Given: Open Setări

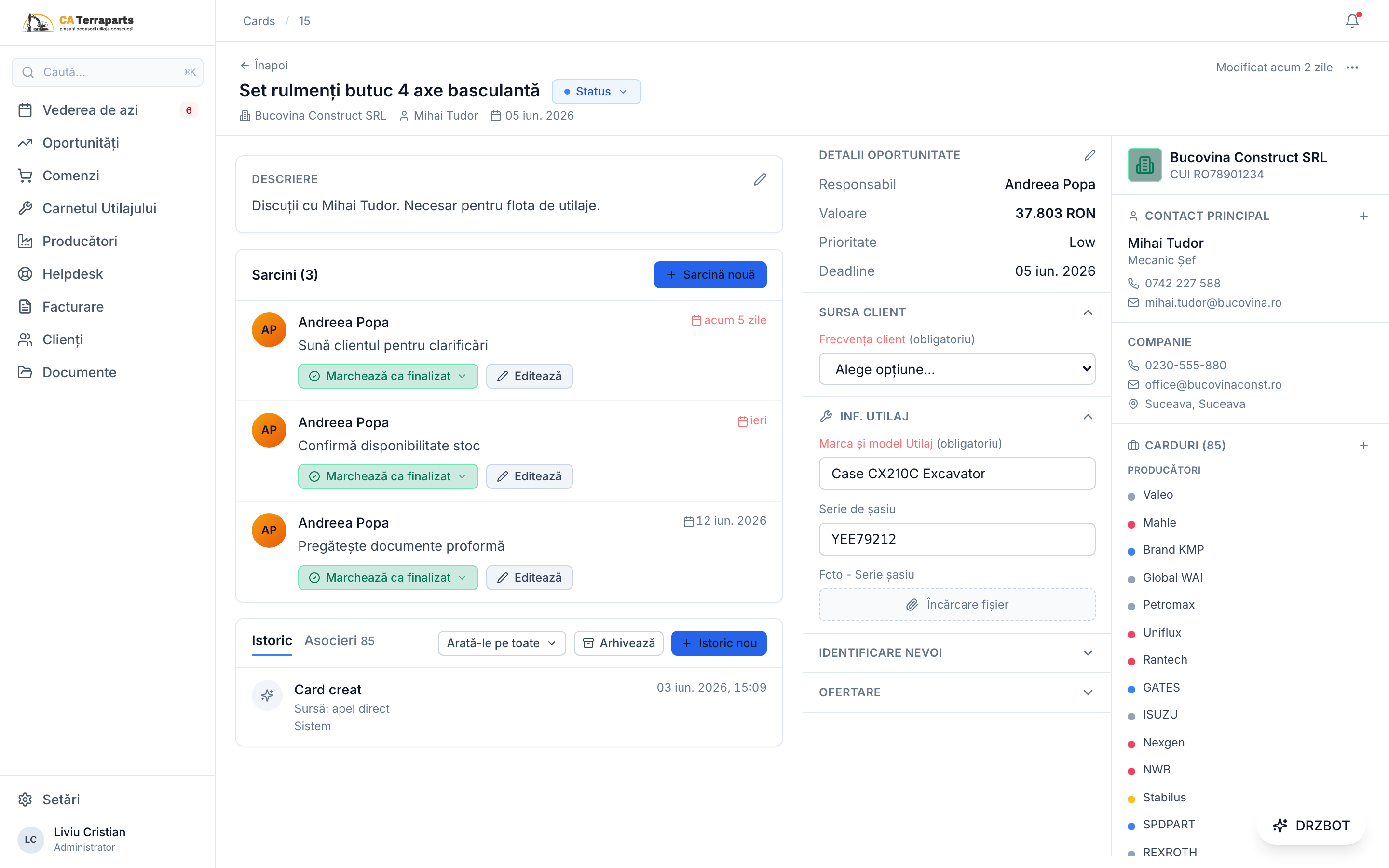Looking at the screenshot, I should click(108, 799).
